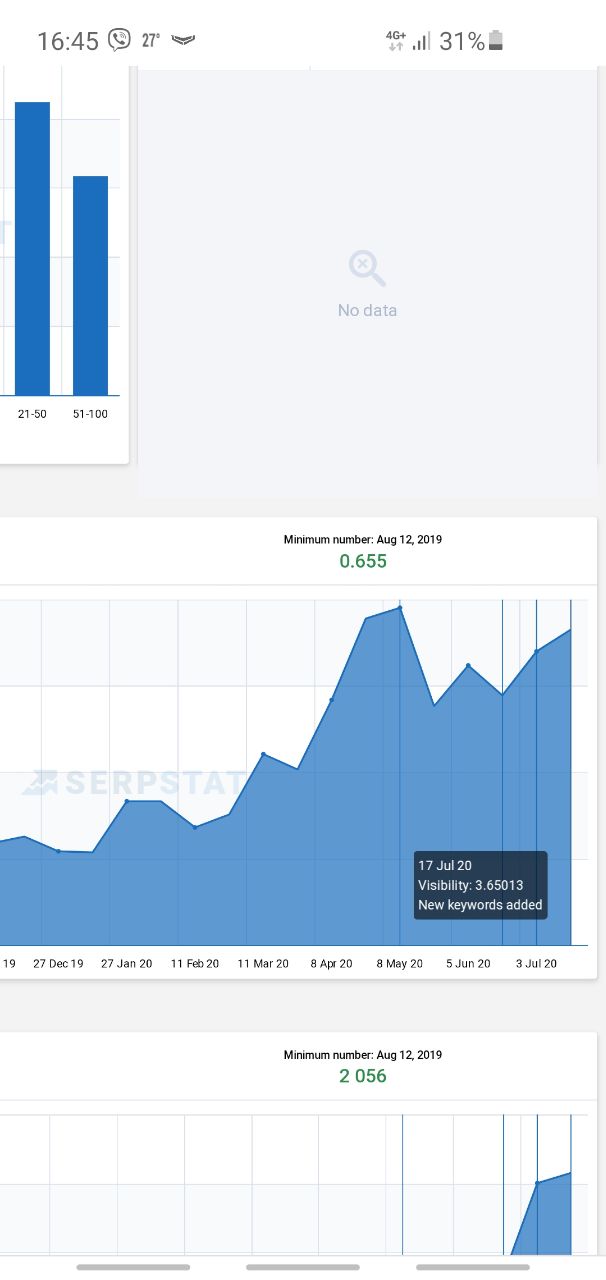
Task: Tap the Viber icon in status bar
Action: pyautogui.click(x=120, y=40)
